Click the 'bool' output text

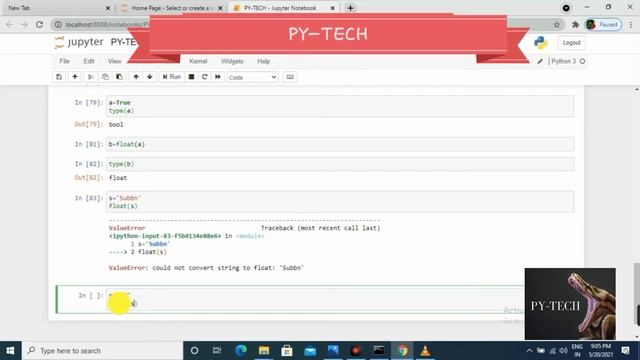coord(116,124)
